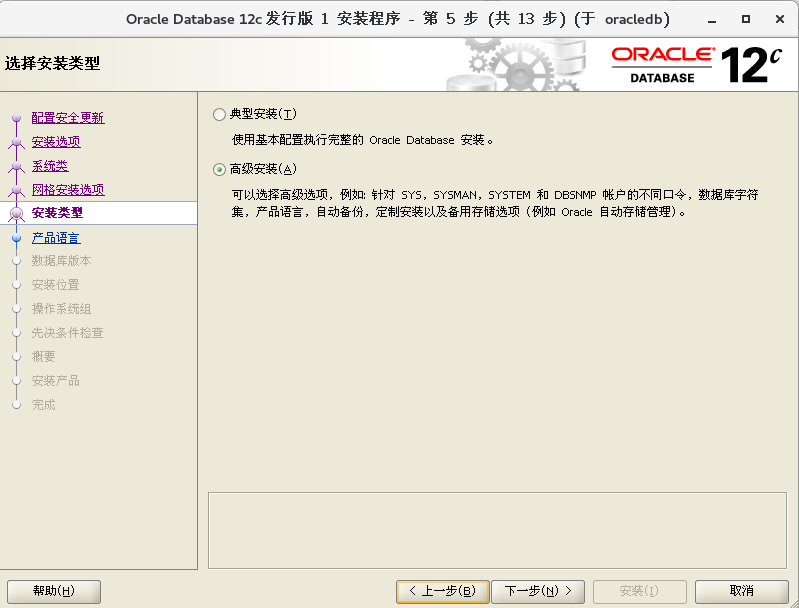Click the 操作系统组 step label

click(x=61, y=309)
